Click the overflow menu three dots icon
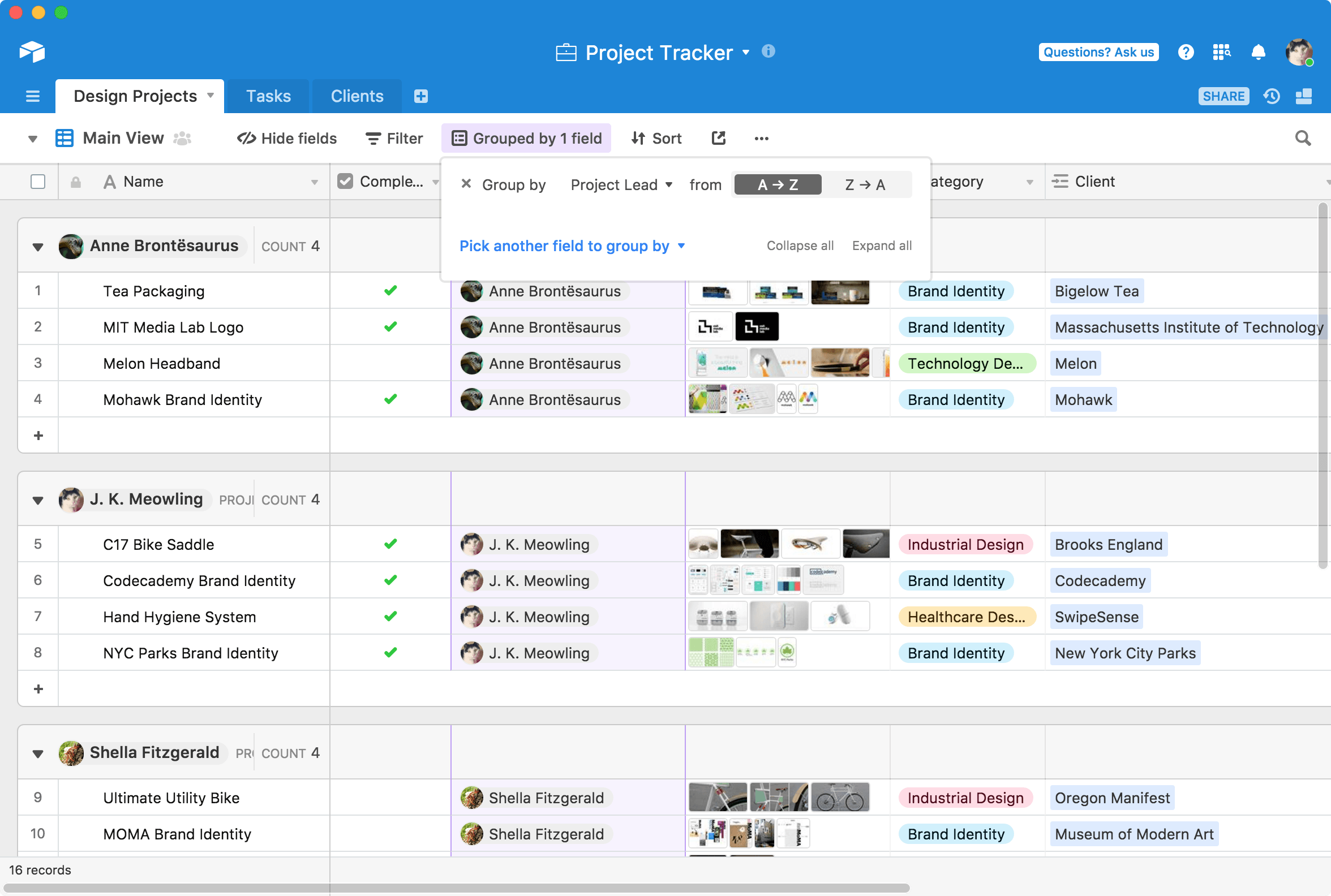Viewport: 1331px width, 896px height. (x=761, y=138)
